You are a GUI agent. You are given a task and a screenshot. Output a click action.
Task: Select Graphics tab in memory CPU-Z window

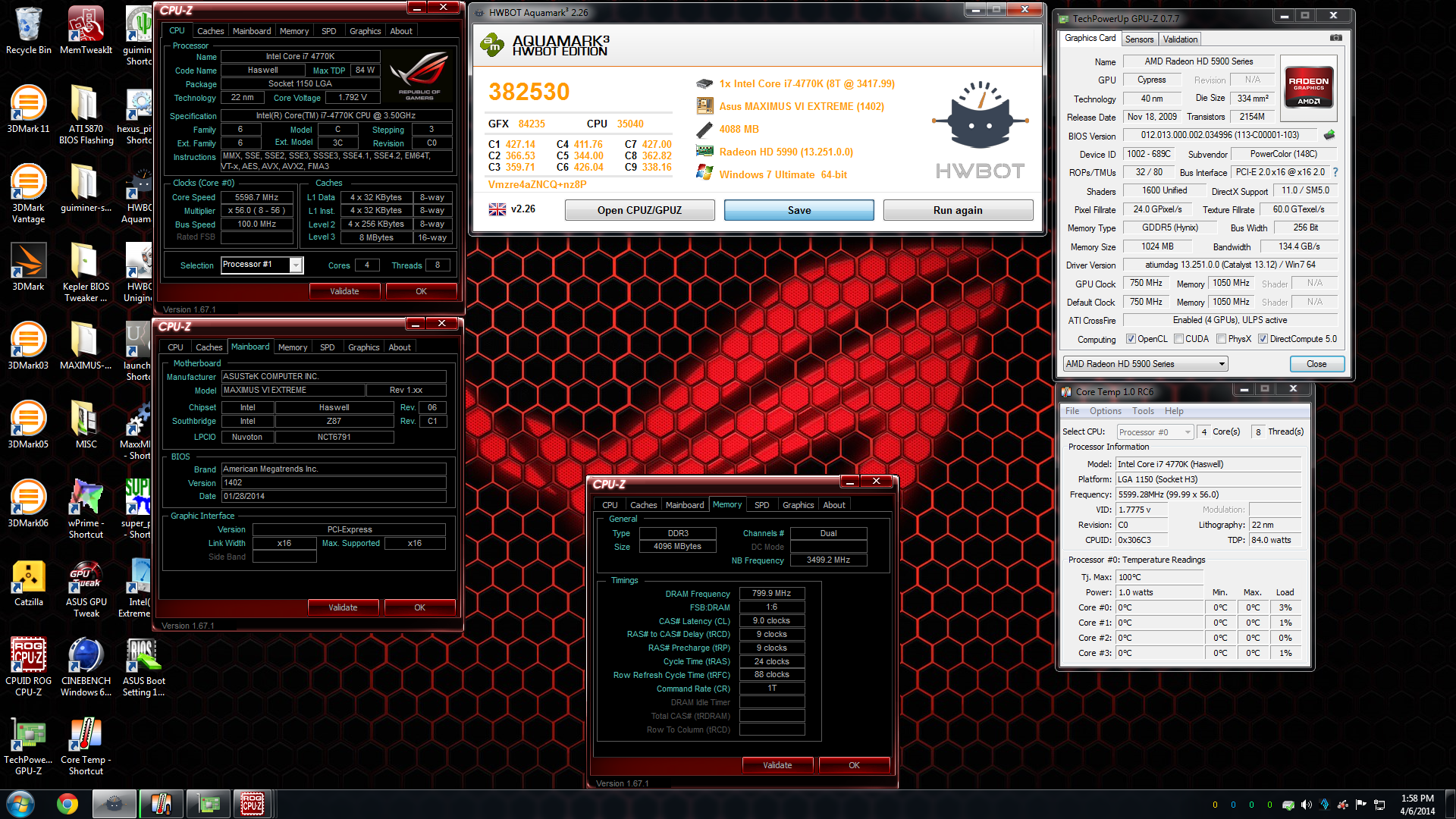[x=798, y=505]
